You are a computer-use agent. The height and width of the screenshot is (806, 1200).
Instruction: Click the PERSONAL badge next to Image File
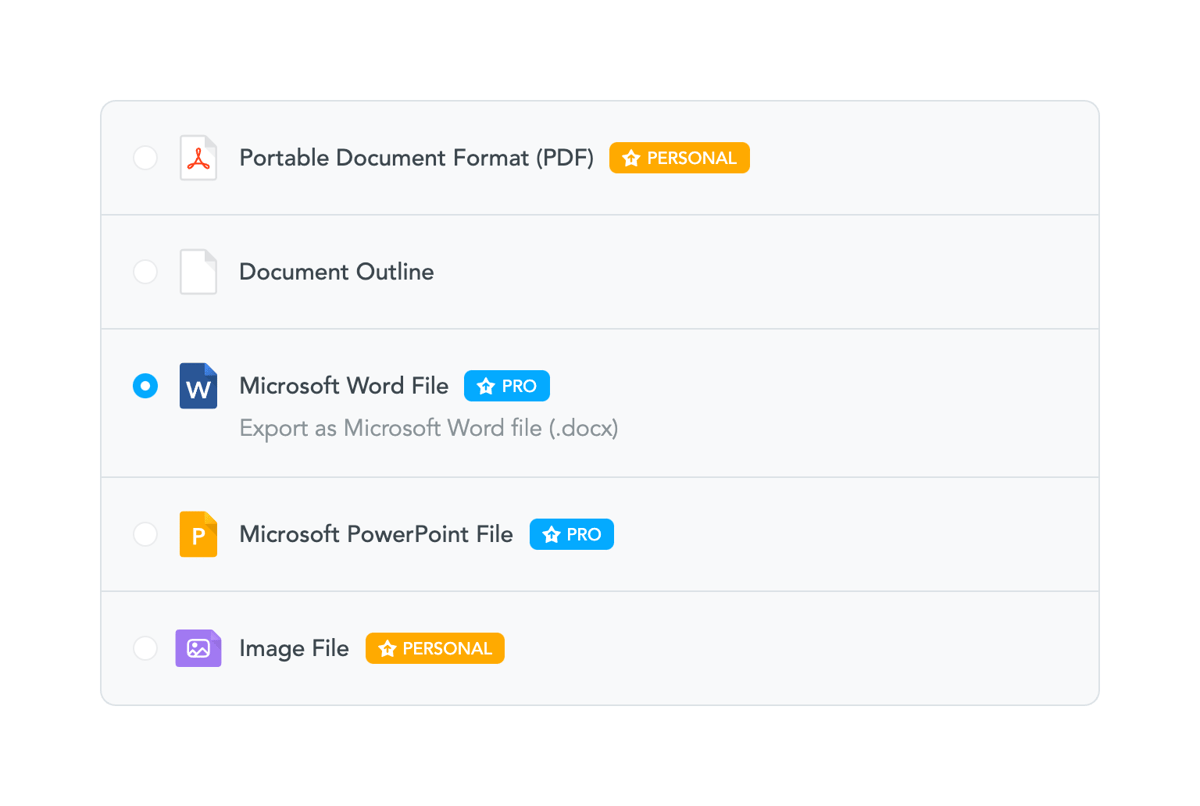[435, 648]
